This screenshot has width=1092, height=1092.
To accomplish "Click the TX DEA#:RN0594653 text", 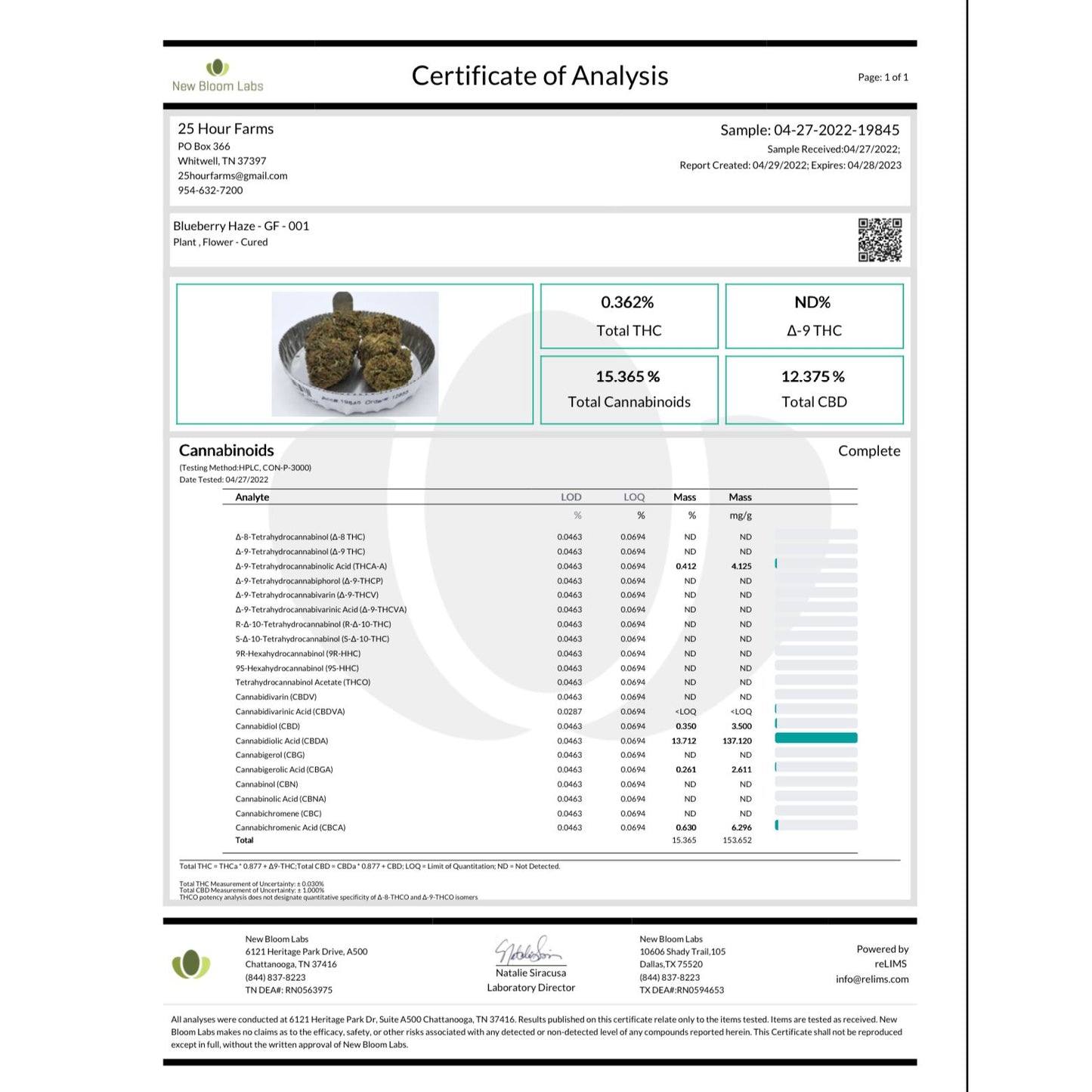I will (x=682, y=990).
